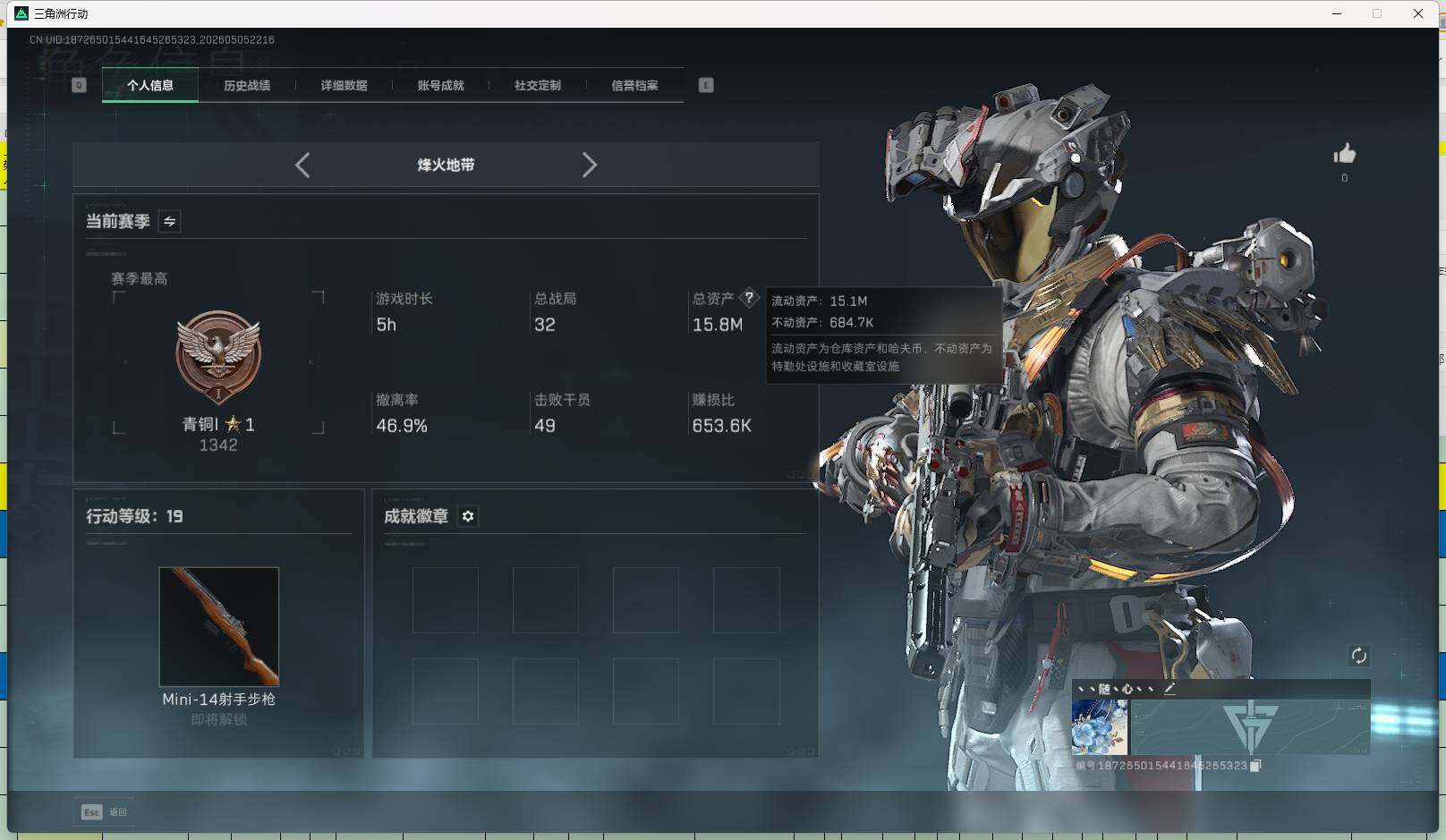Click the 烽火地带 mode title
The width and height of the screenshot is (1446, 840).
446,165
